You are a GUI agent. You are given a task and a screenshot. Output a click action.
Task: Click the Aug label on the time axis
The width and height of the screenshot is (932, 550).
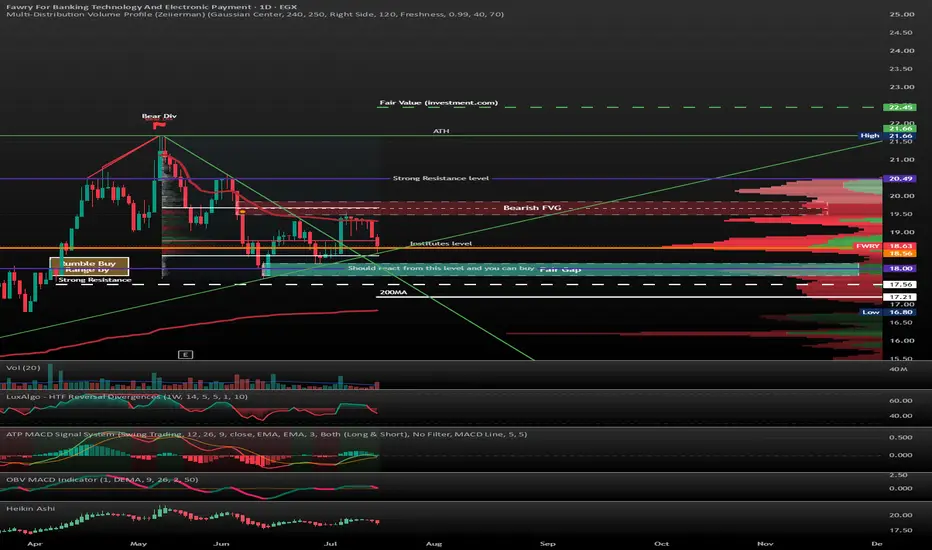point(434,543)
